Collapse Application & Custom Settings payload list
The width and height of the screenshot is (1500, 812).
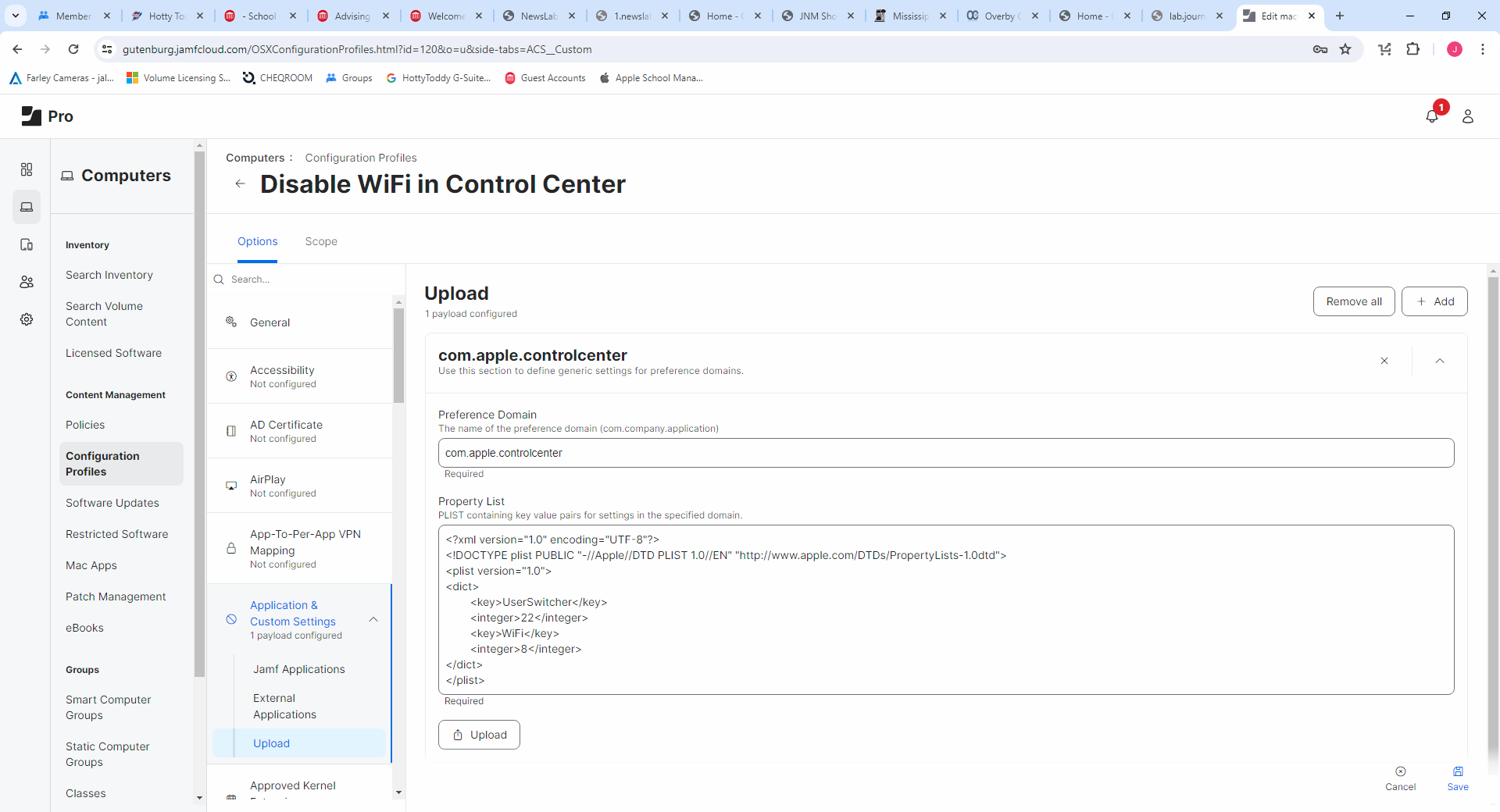(373, 619)
